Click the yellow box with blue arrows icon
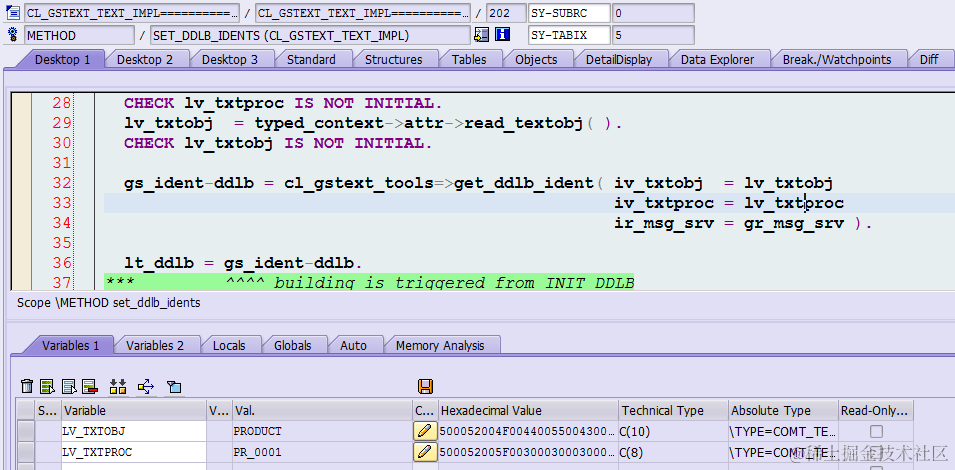The width and height of the screenshot is (955, 470). (146, 386)
